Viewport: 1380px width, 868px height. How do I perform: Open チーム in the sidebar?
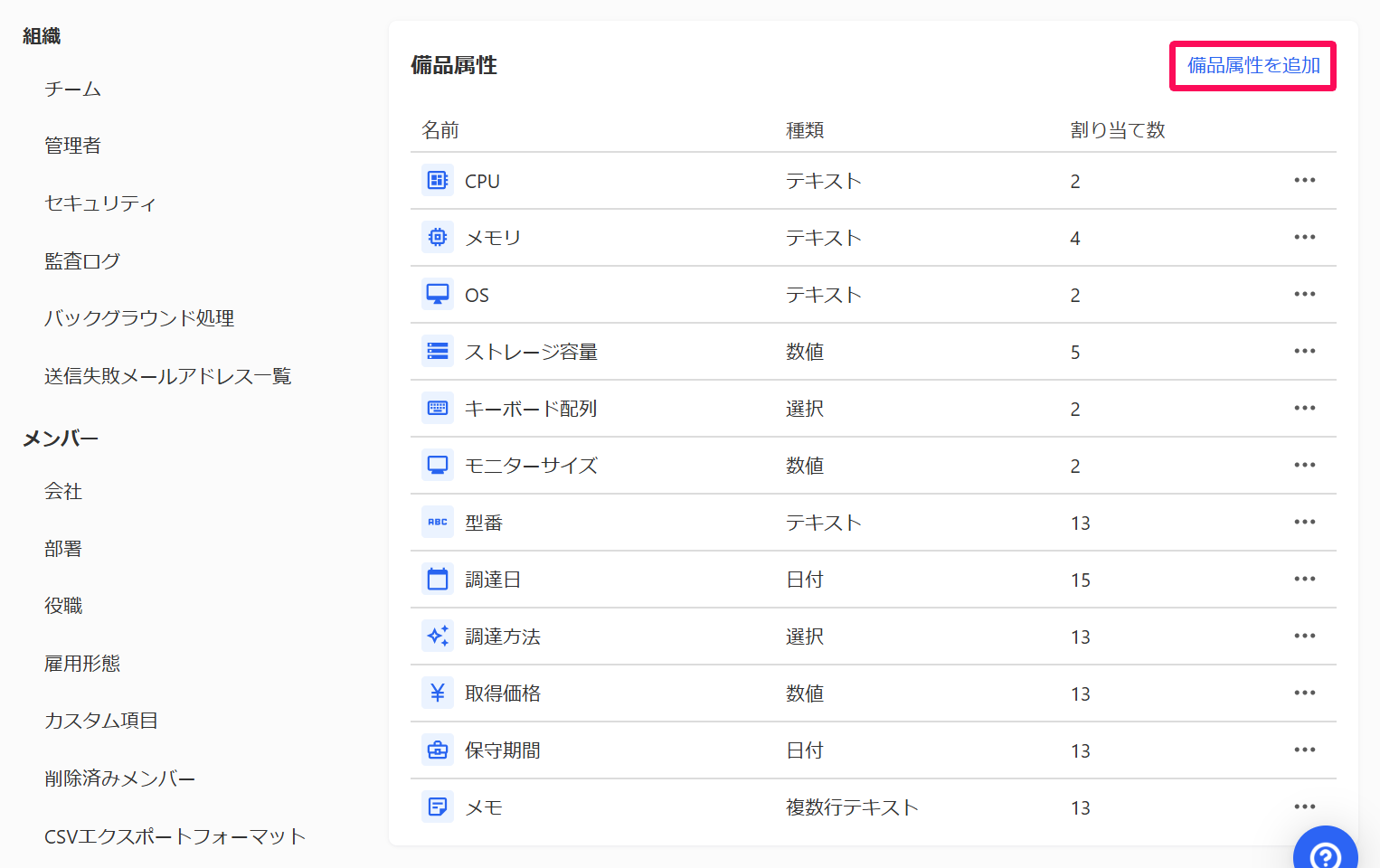coord(73,89)
